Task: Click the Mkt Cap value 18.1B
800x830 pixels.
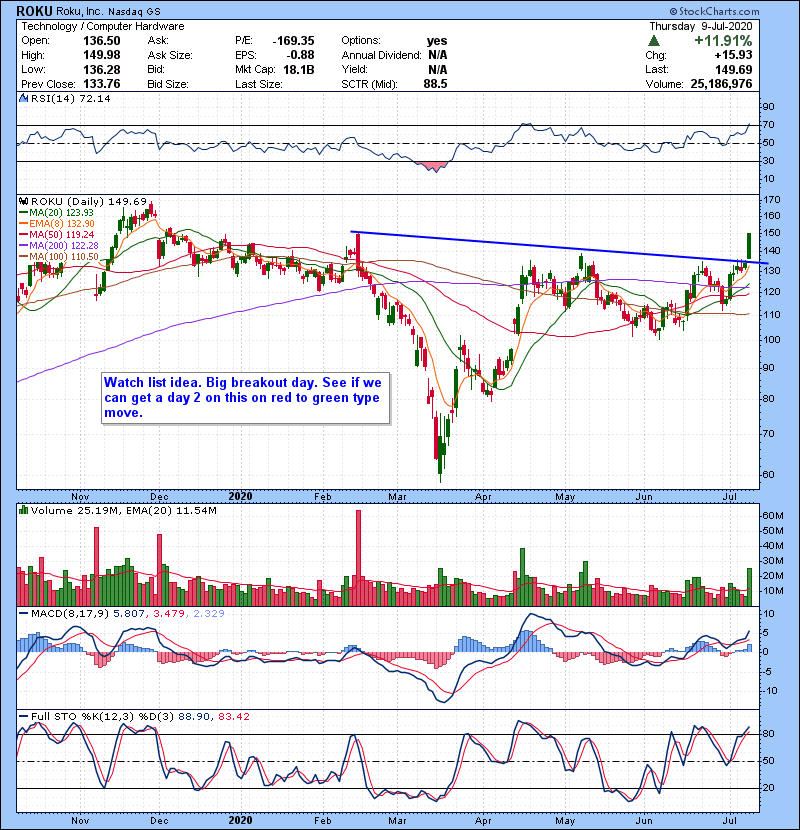Action: click(299, 69)
